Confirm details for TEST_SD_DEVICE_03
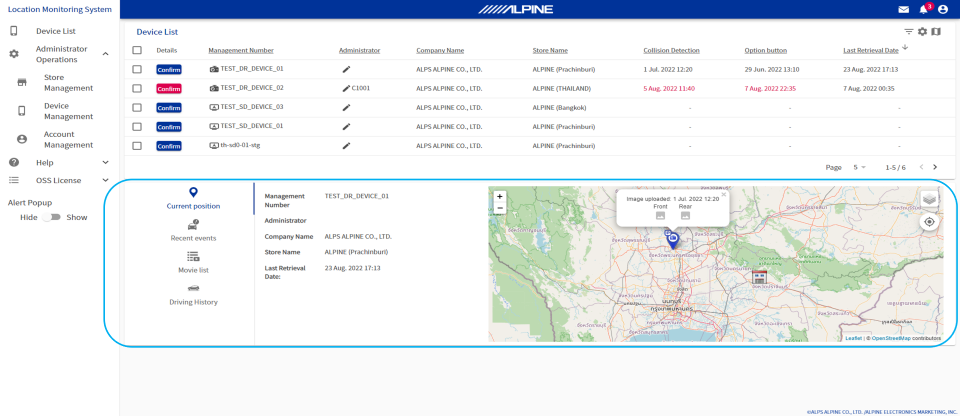 tap(168, 108)
